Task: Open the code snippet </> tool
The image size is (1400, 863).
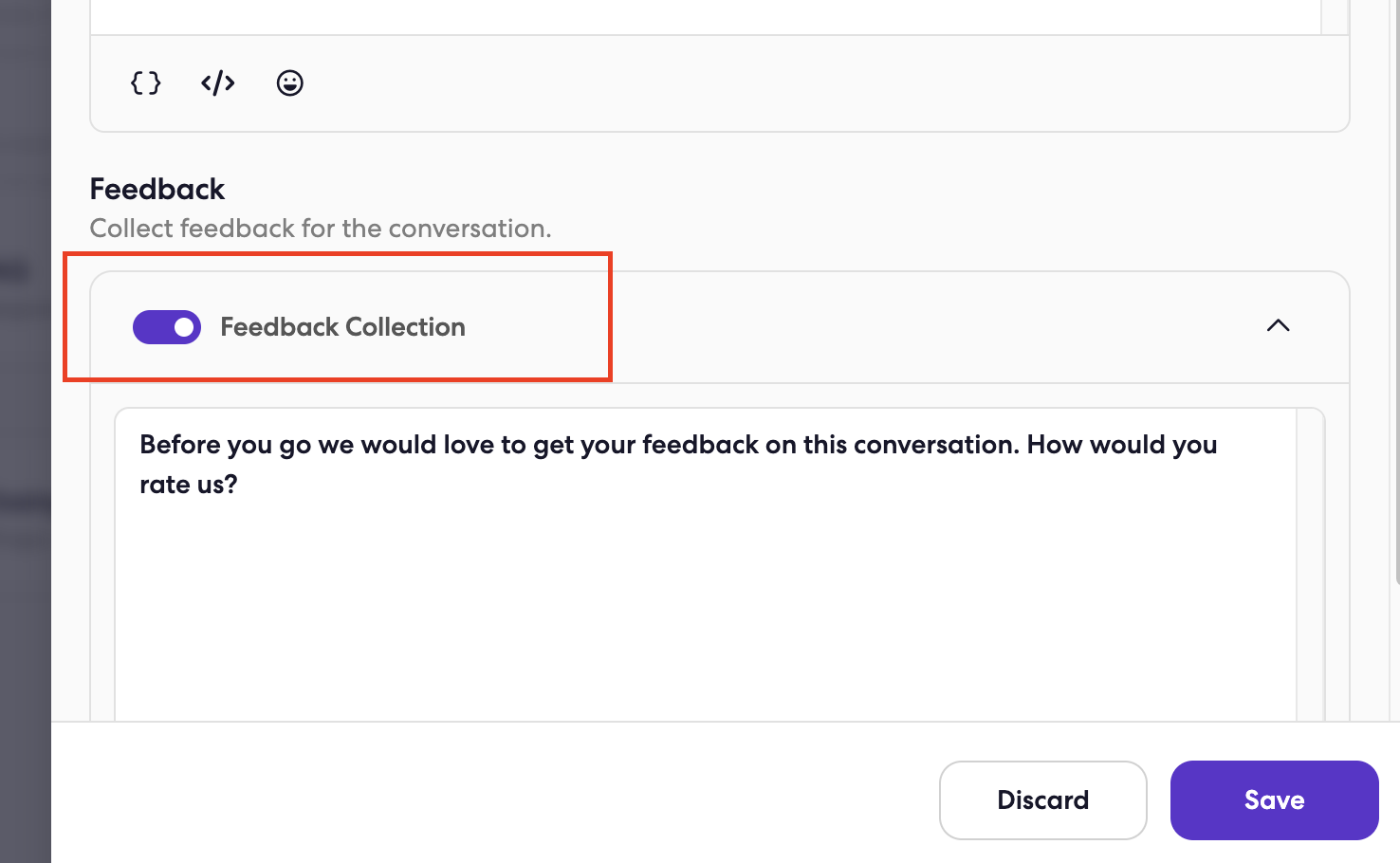Action: click(218, 83)
